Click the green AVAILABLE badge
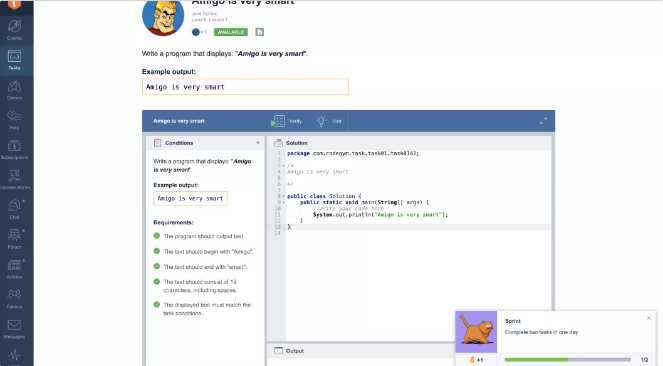Screen dimensions: 663x366 tap(230, 32)
